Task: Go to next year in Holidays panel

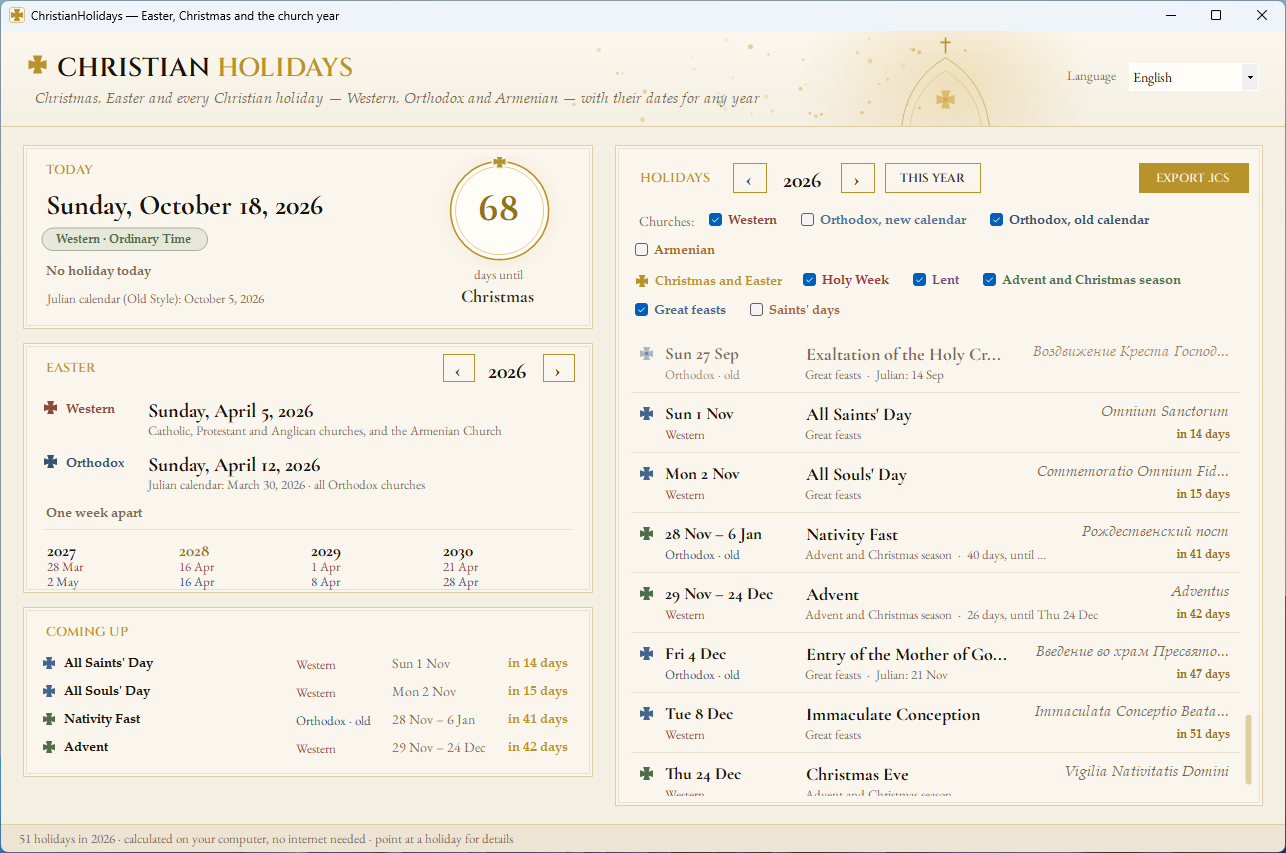Action: (x=858, y=179)
